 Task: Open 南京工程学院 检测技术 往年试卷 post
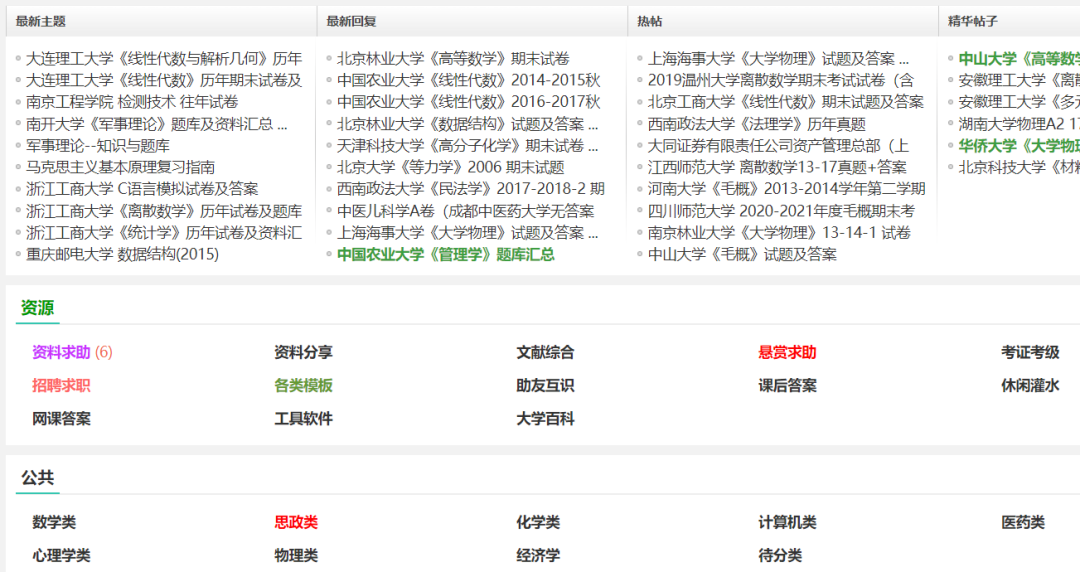point(132,102)
